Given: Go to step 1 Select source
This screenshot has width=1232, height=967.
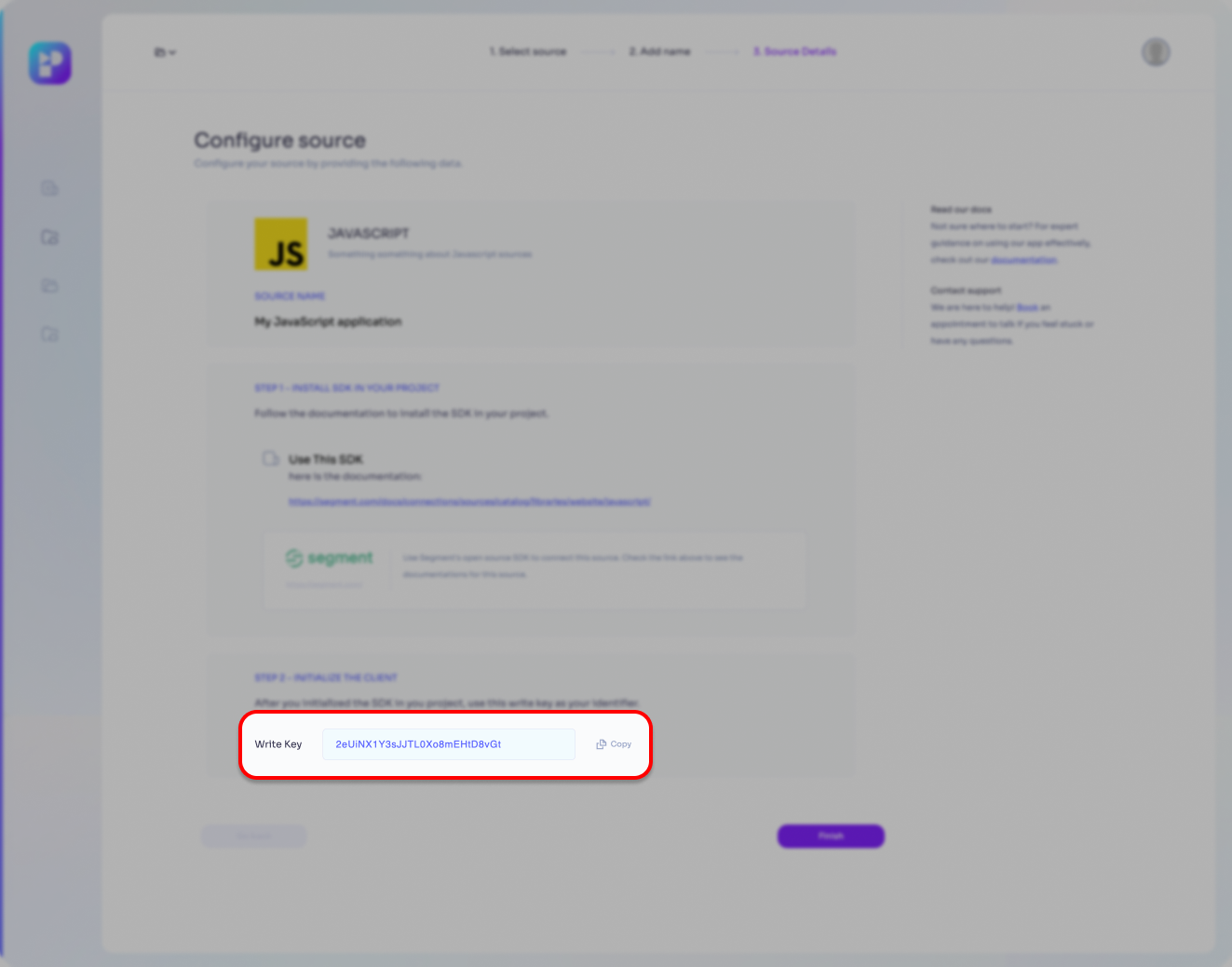Looking at the screenshot, I should tap(528, 52).
